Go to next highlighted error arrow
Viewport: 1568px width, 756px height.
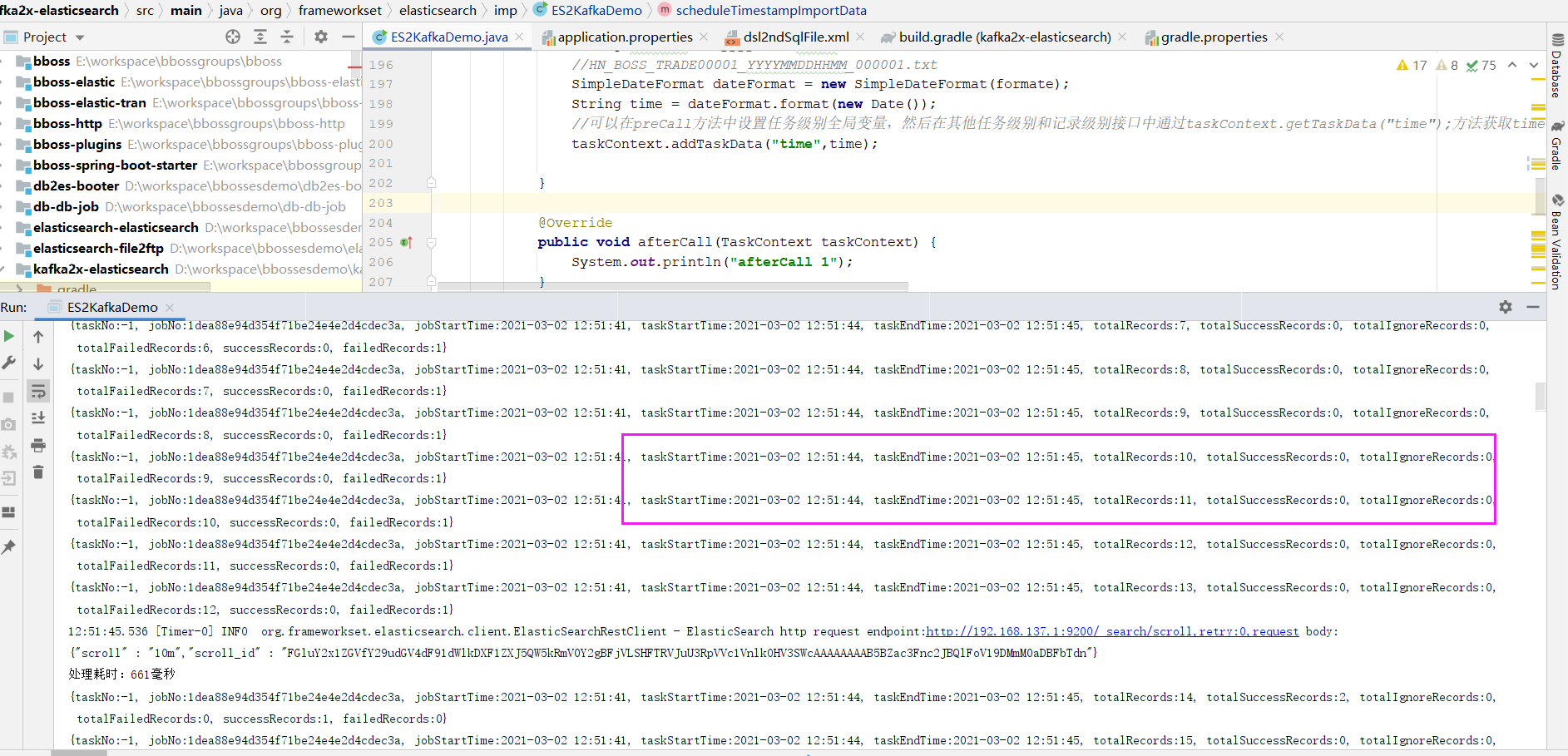point(1534,65)
